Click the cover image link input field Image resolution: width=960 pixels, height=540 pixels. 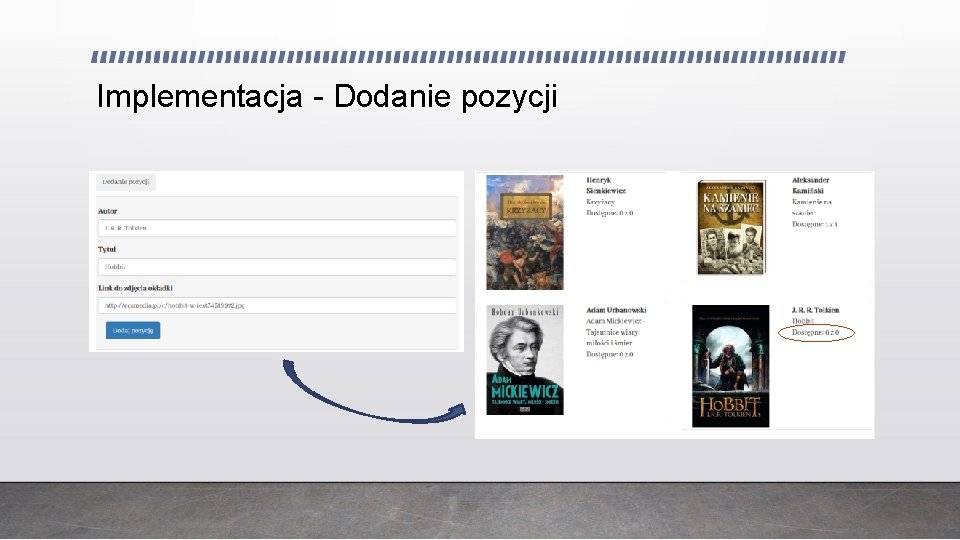[x=277, y=305]
